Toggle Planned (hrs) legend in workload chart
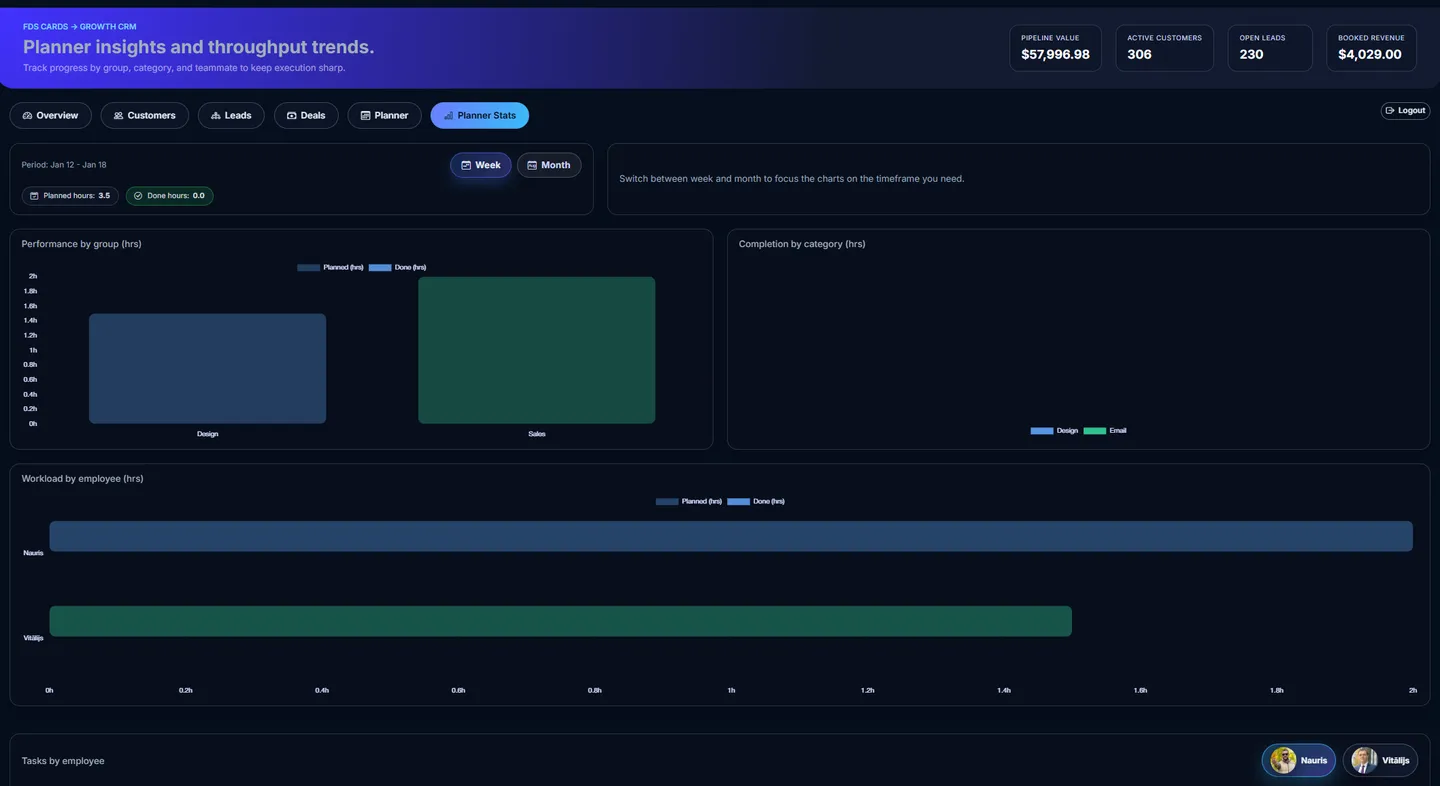The width and height of the screenshot is (1440, 786). pyautogui.click(x=689, y=501)
